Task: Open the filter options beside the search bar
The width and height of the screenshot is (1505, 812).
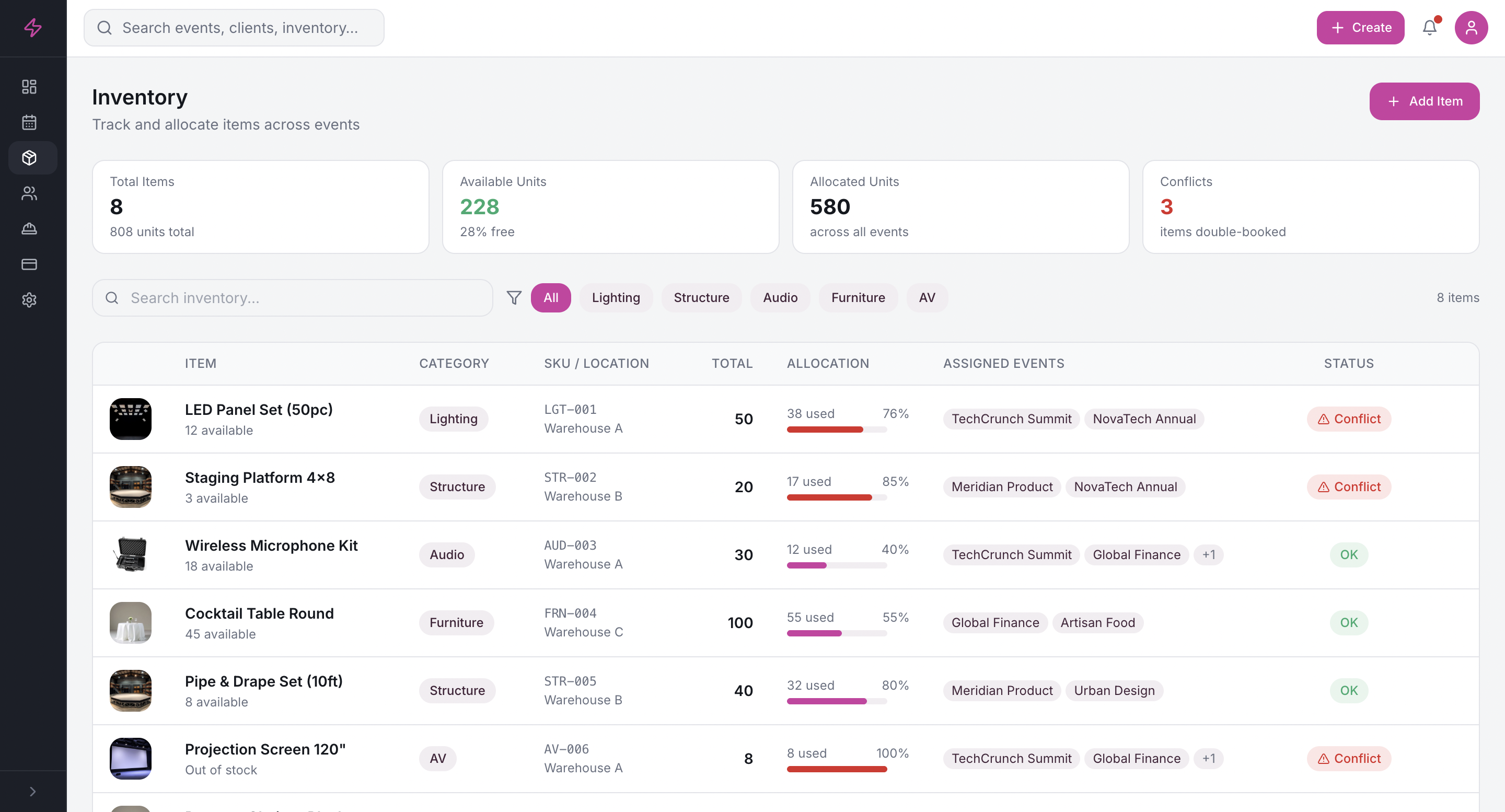Action: pyautogui.click(x=514, y=297)
